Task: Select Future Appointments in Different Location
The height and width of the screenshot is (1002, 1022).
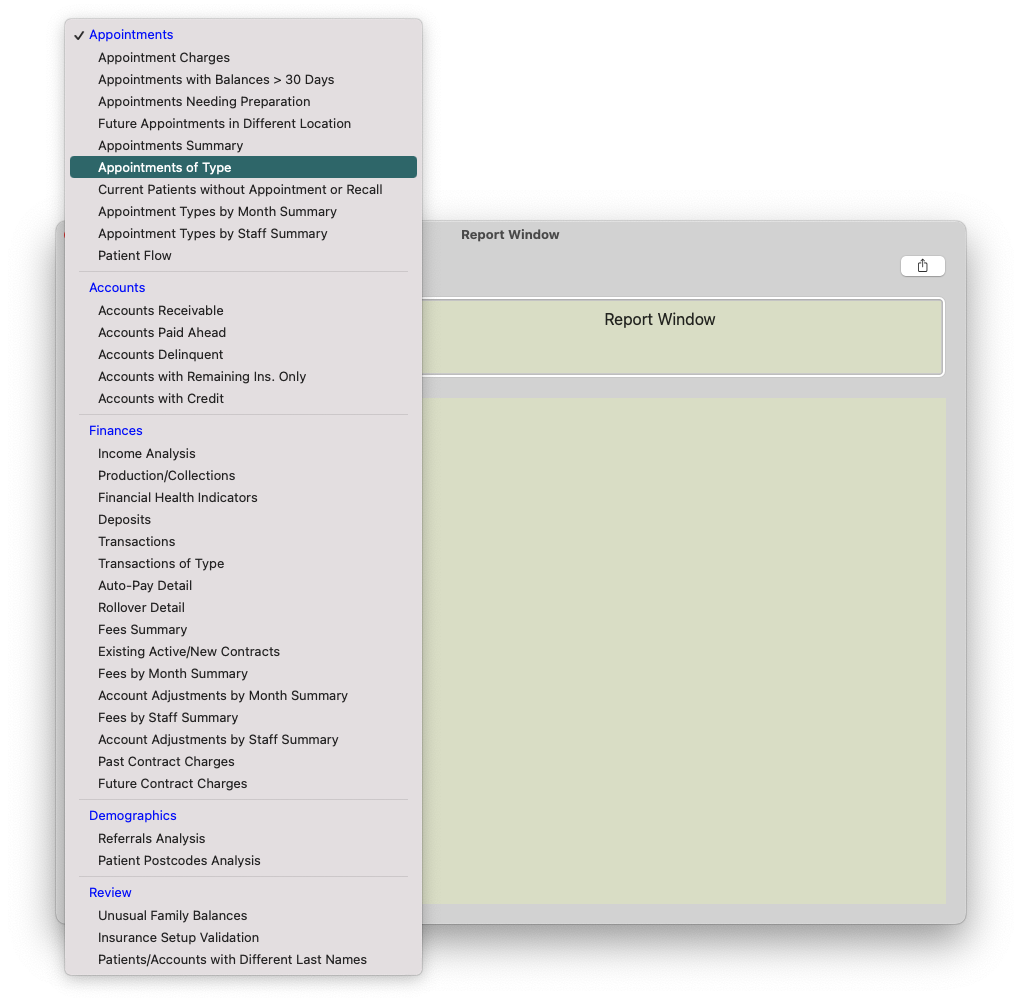Action: pos(224,123)
